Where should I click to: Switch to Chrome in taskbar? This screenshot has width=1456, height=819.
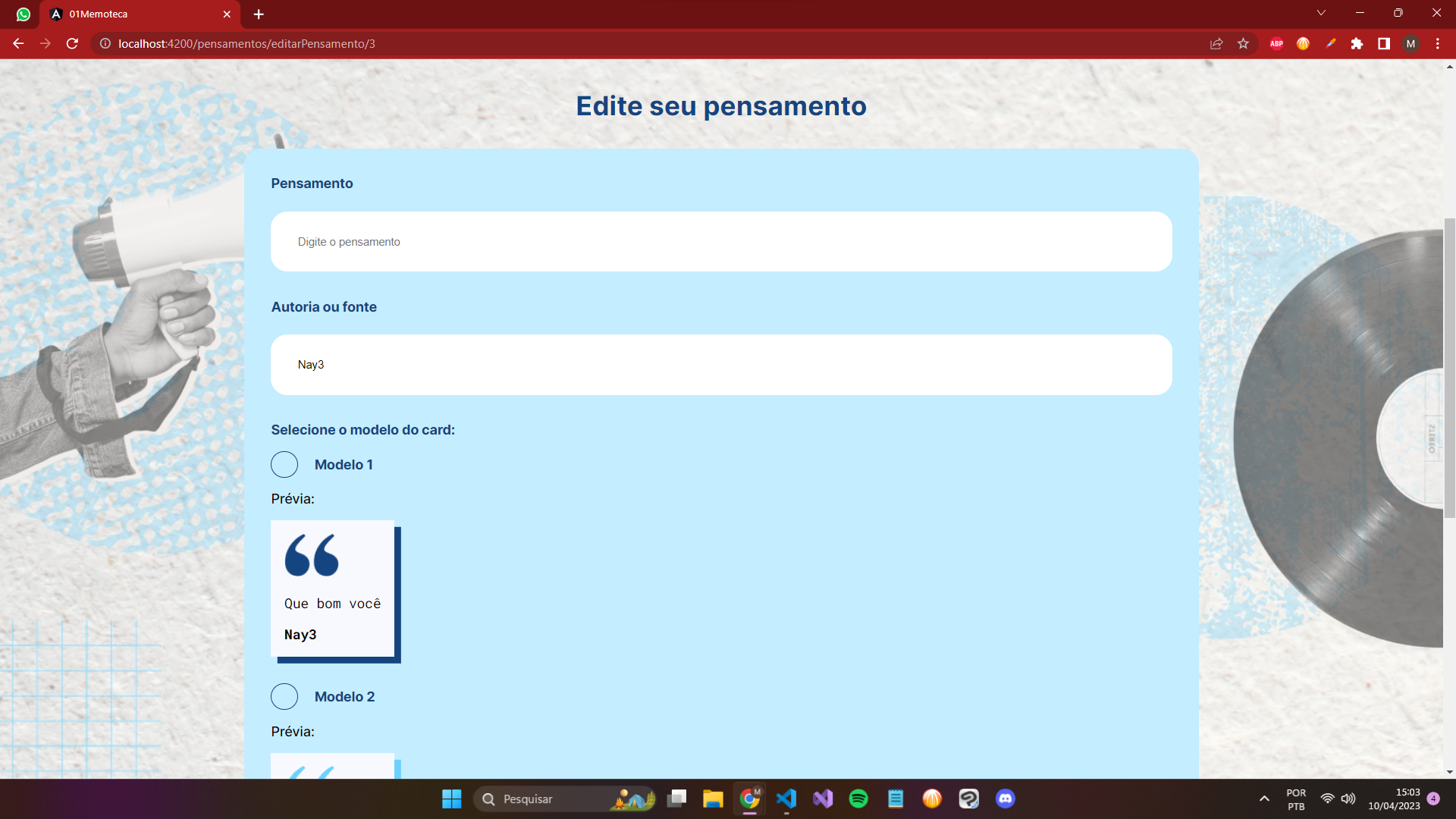click(749, 799)
